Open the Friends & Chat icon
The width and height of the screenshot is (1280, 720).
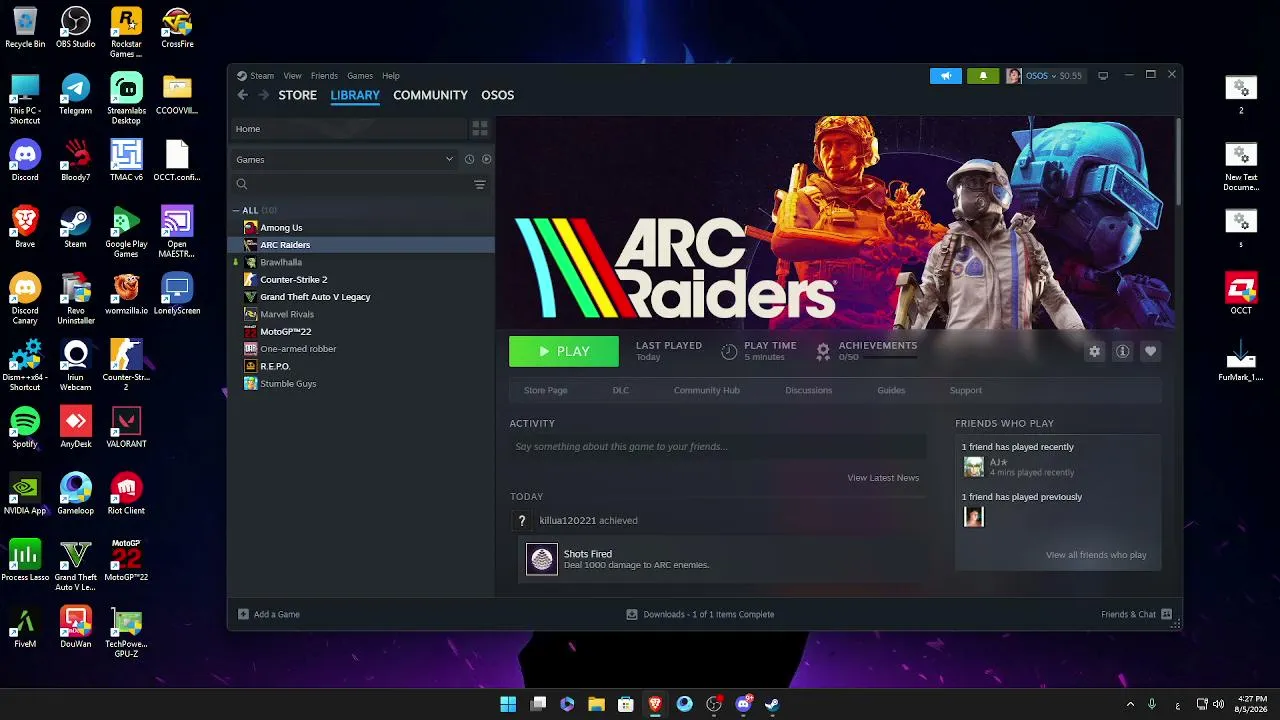1166,614
